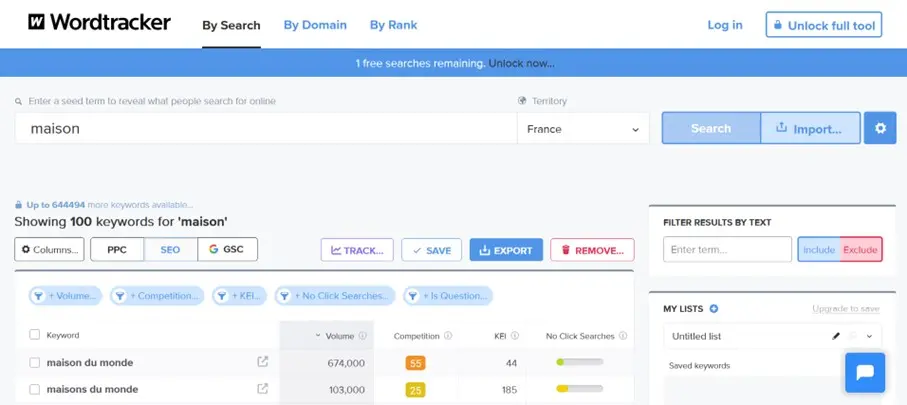Switch to SEO view

170,249
